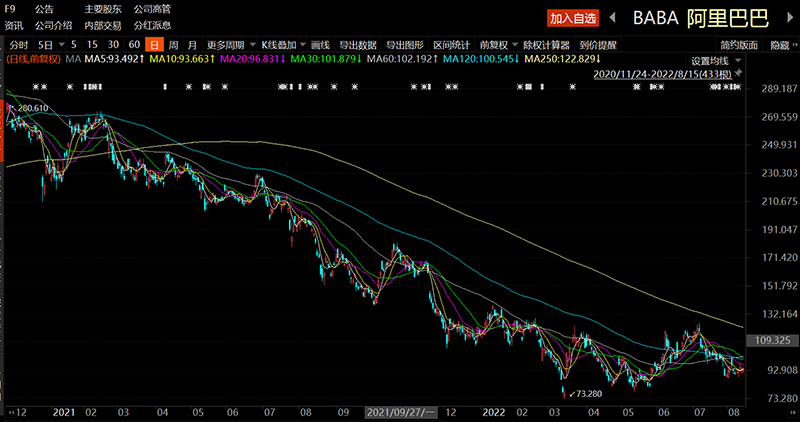Click the 2021/09/27 date marker on timeline
Image resolution: width=800 pixels, height=422 pixels.
coord(402,412)
